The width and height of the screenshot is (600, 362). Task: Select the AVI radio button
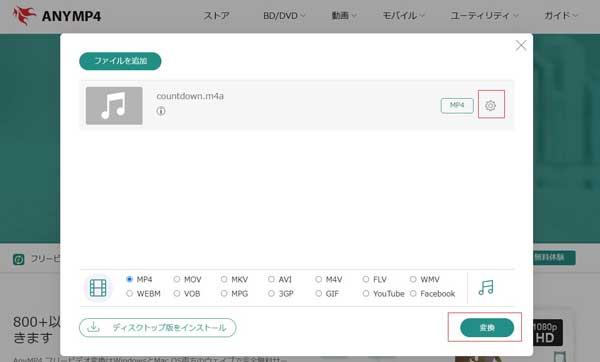[x=271, y=279]
